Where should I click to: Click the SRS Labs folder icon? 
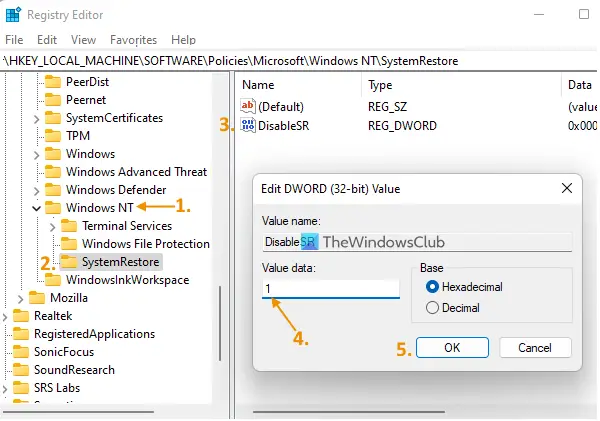coord(21,387)
